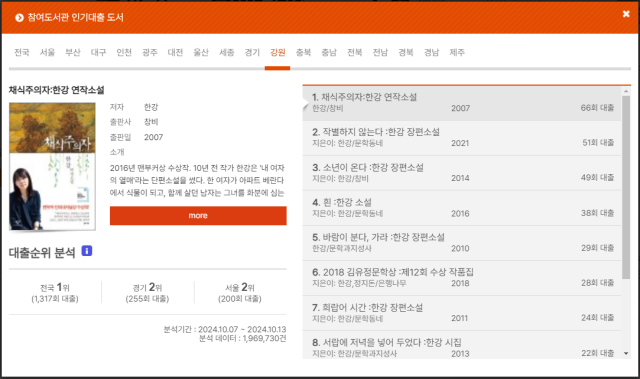Select the 전남 region tab
The height and width of the screenshot is (379, 640).
pyautogui.click(x=380, y=52)
